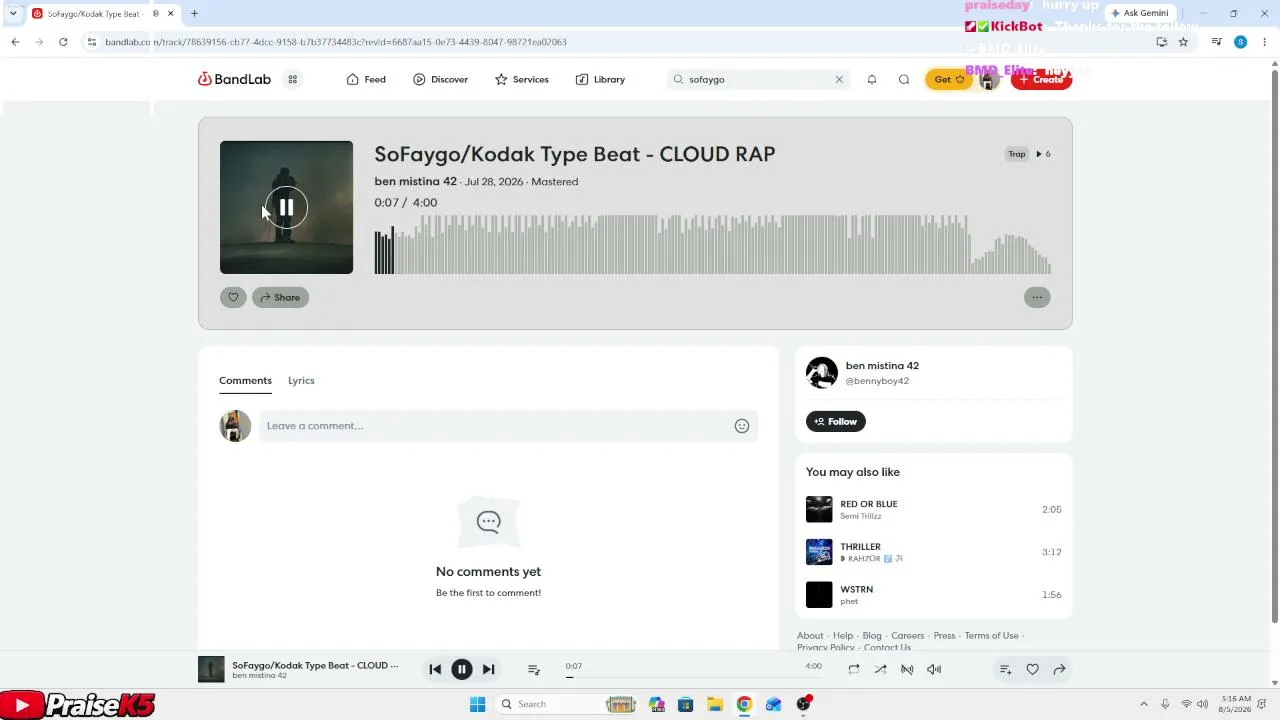Open a new browser tab
Viewport: 1280px width, 720px height.
194,13
